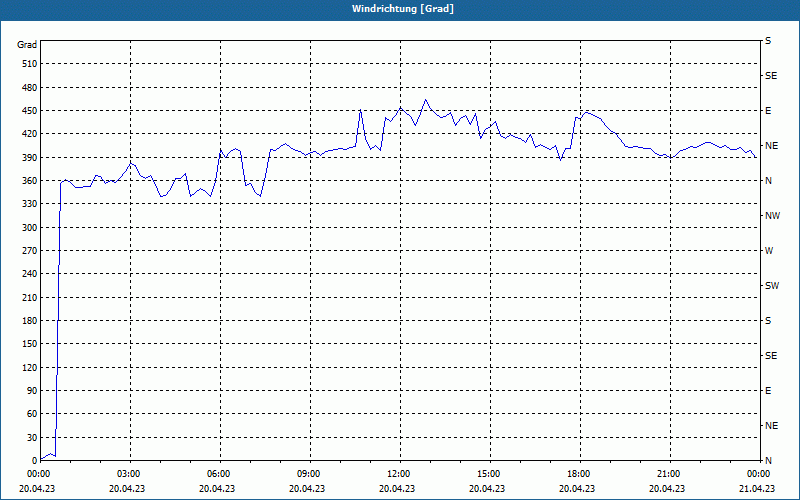Image resolution: width=800 pixels, height=500 pixels.
Task: Click the SE compass label beside the 480 gridline
Action: (771, 76)
